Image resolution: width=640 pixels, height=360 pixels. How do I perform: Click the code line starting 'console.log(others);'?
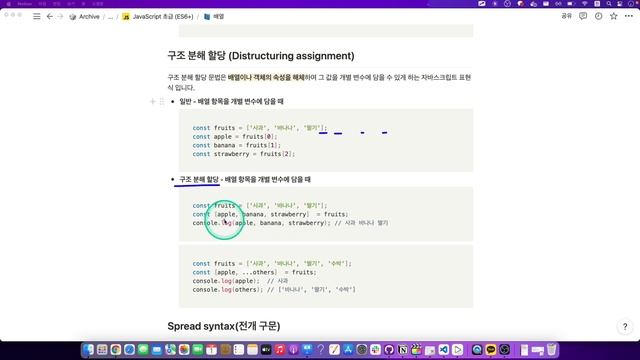click(274, 289)
